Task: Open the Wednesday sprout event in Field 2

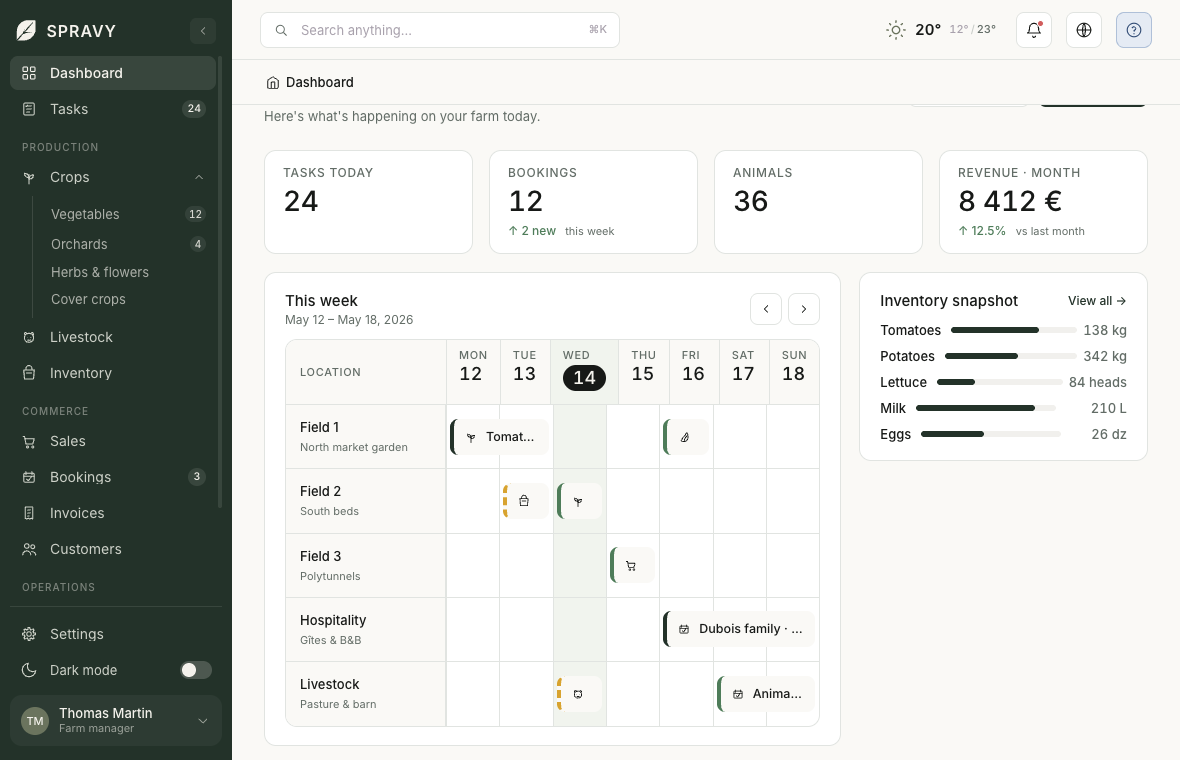Action: (x=579, y=501)
